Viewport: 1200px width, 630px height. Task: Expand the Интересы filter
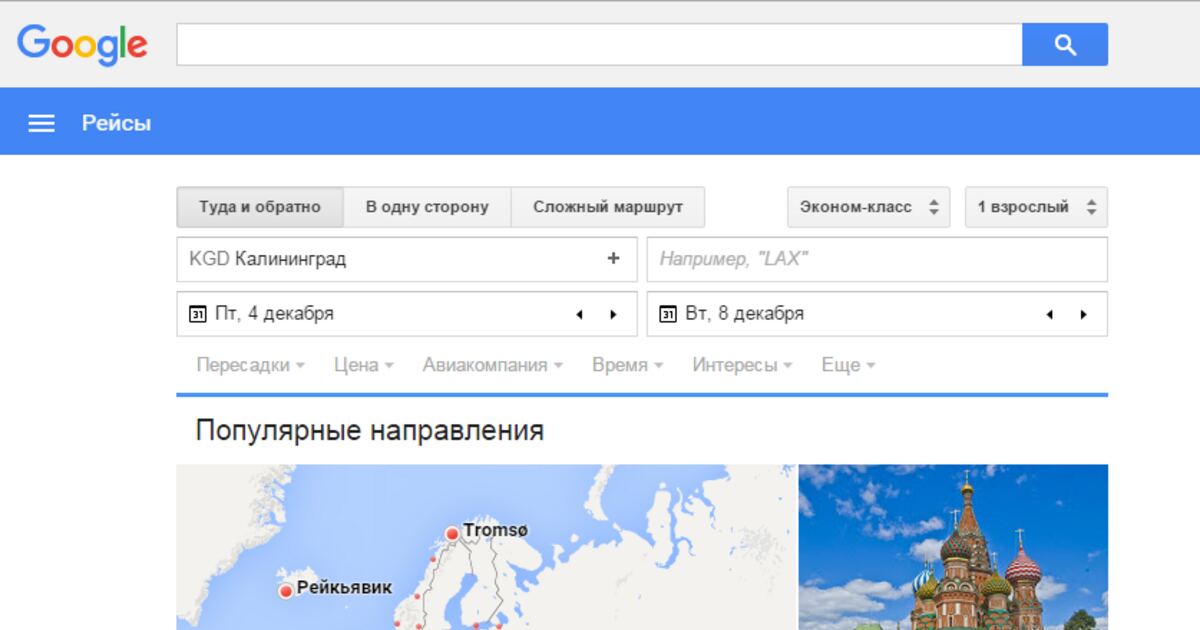coord(742,365)
